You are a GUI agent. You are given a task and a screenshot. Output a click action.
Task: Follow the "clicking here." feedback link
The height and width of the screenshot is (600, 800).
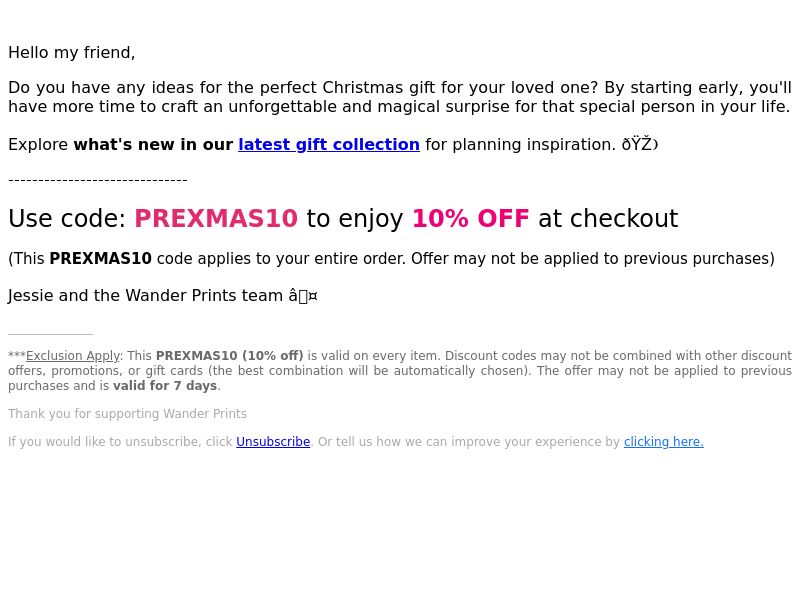point(663,442)
